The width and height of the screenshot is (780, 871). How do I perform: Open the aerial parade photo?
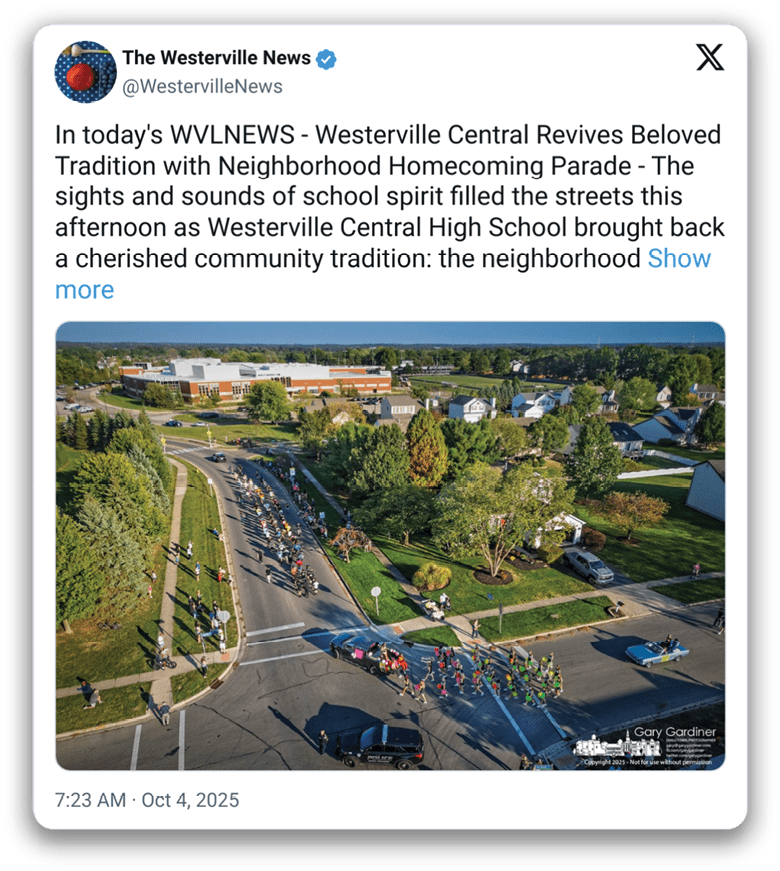click(390, 545)
